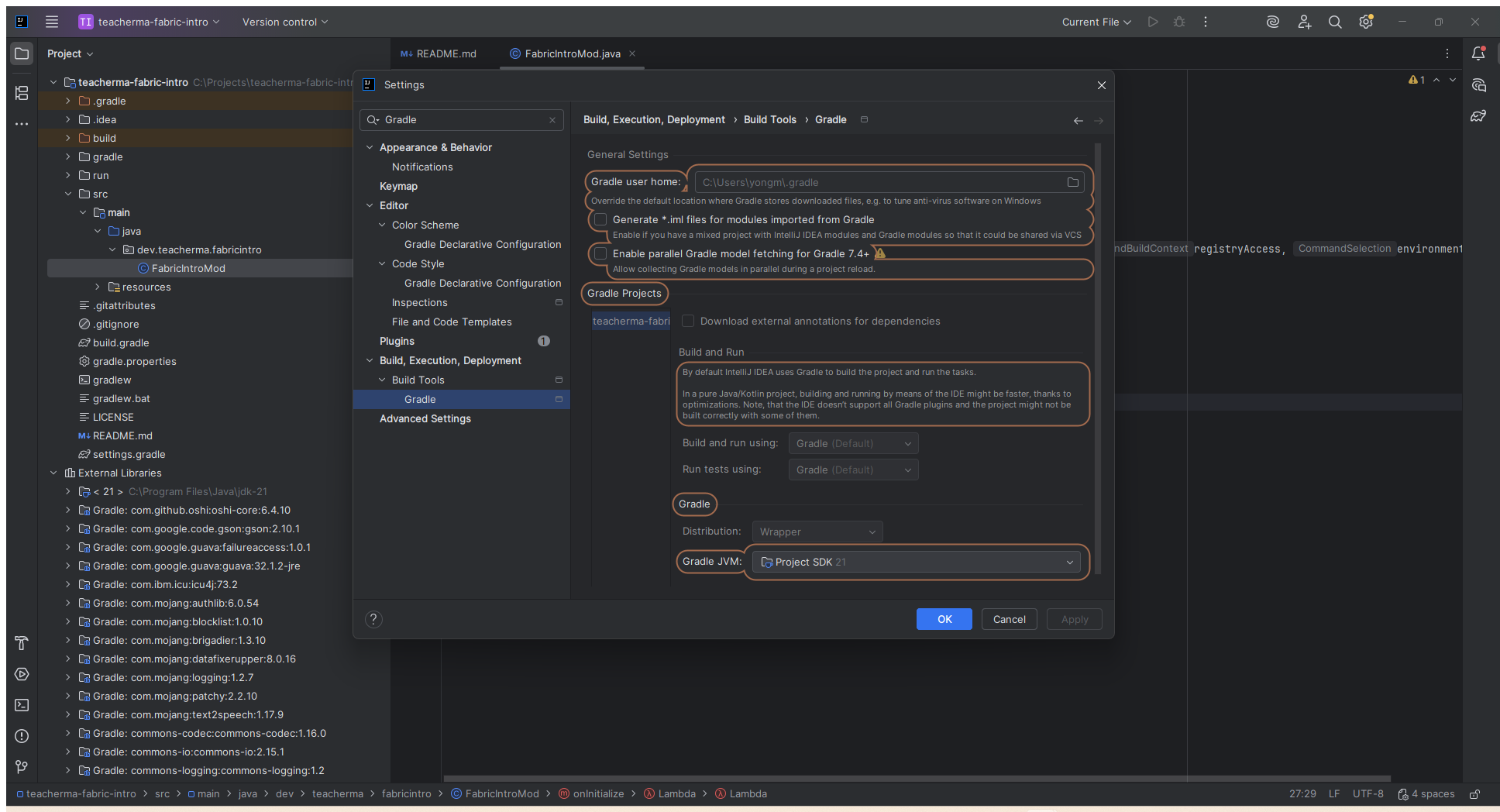Select Inspections in settings tree
Viewport: 1500px width, 812px height.
click(x=419, y=302)
